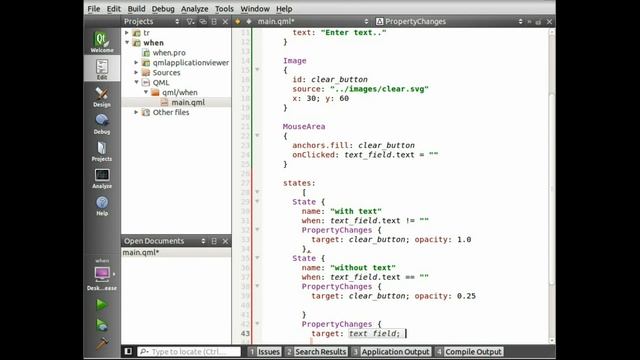Open the File menu
640x360 pixels.
94,9
